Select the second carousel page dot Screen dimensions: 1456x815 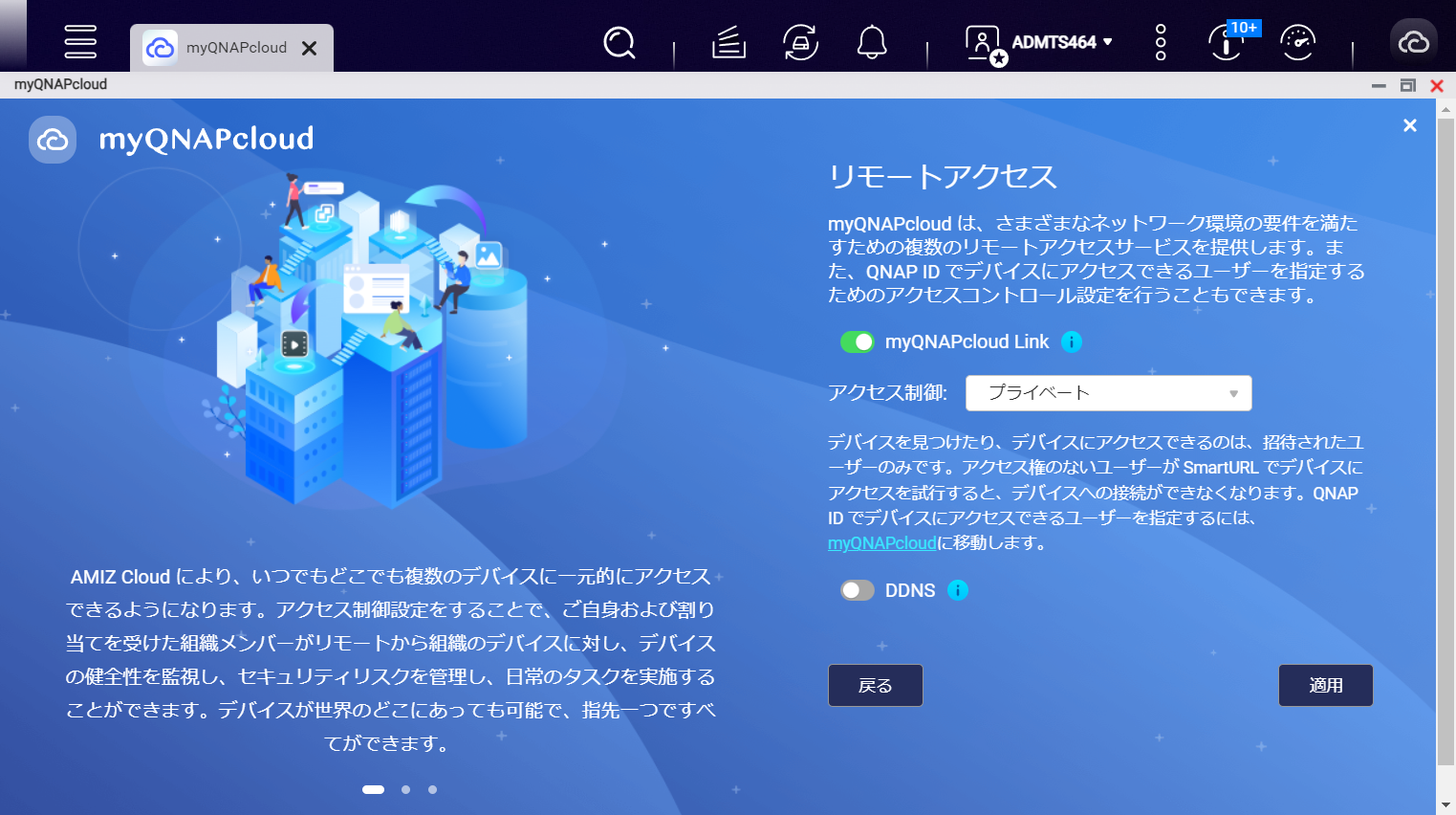point(405,789)
